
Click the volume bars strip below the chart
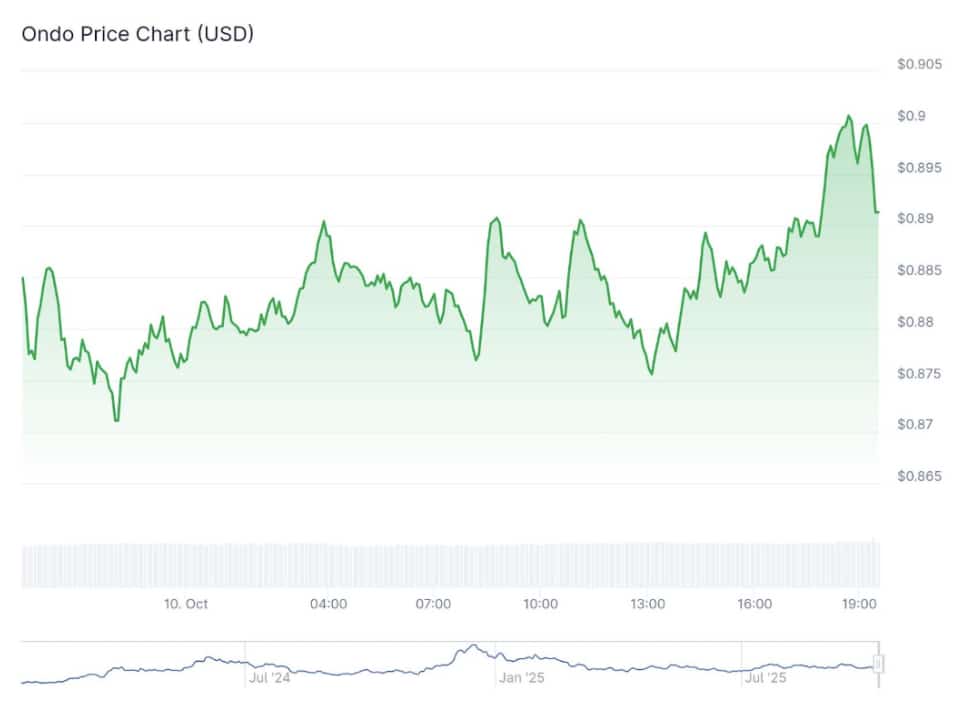[x=450, y=566]
